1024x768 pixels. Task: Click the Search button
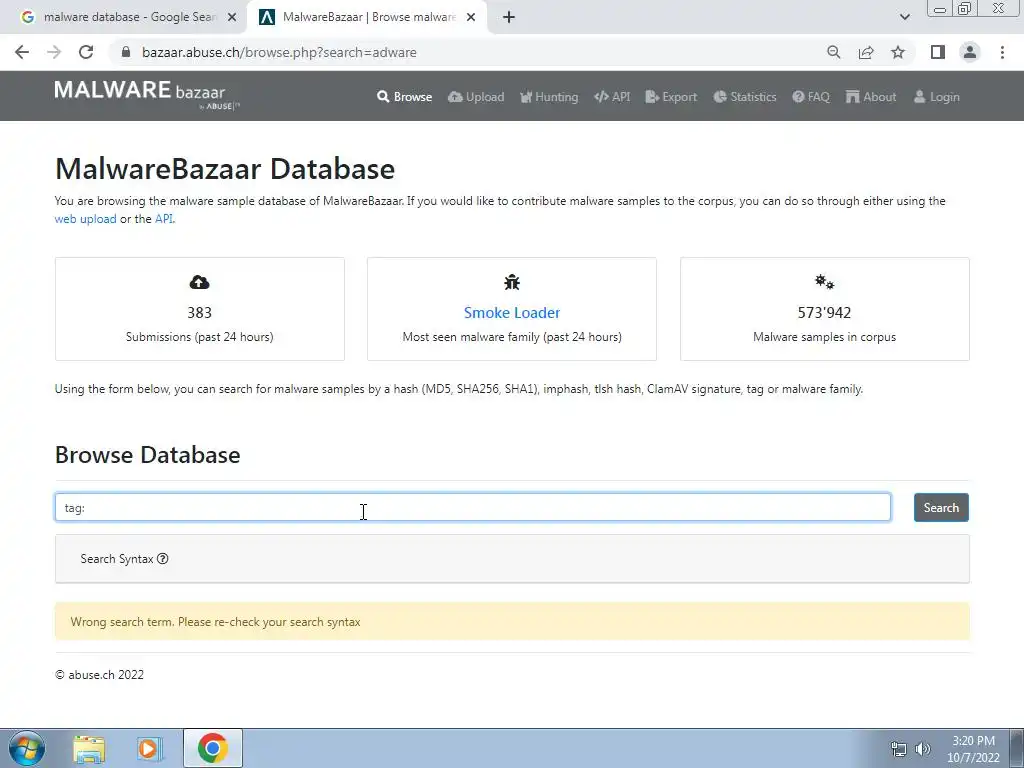(x=941, y=507)
